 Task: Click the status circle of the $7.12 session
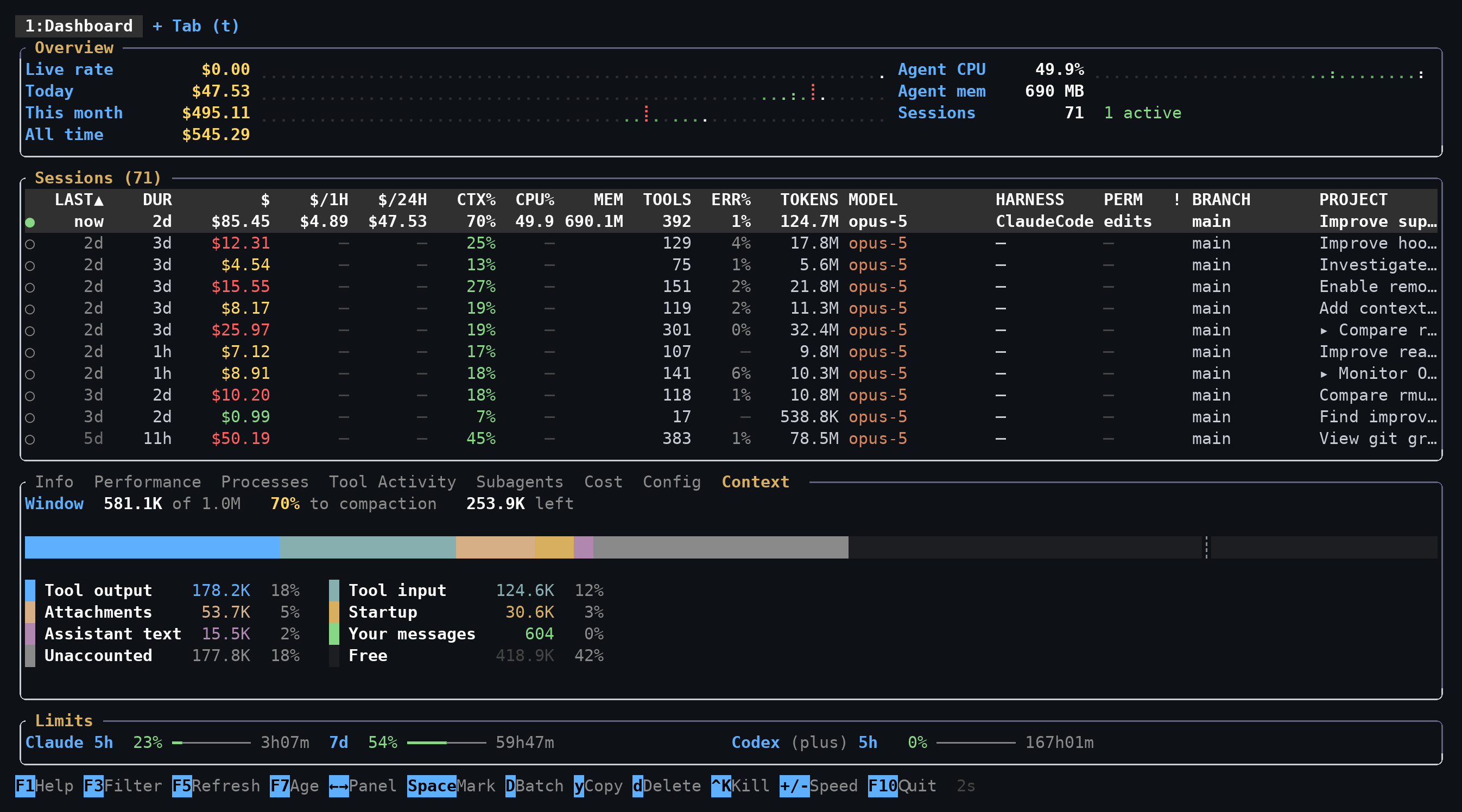[30, 352]
